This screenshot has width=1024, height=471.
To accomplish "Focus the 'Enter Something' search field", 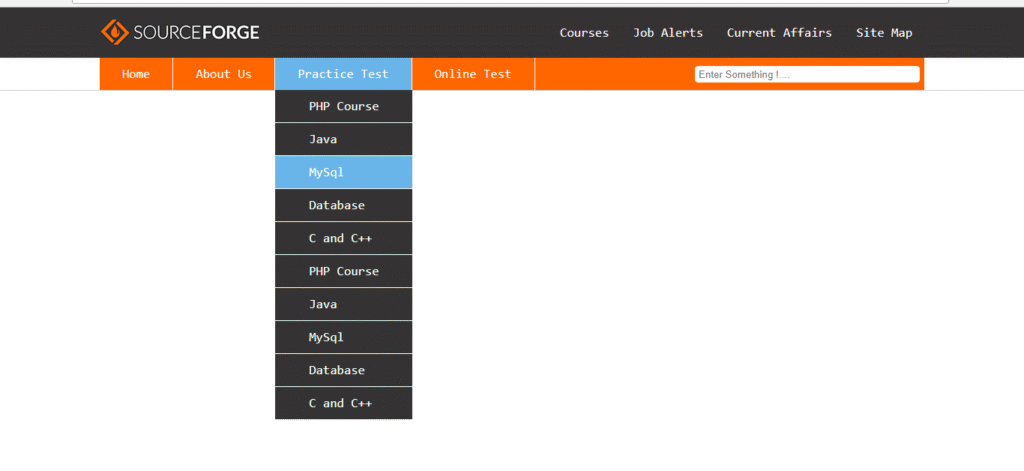I will (806, 74).
